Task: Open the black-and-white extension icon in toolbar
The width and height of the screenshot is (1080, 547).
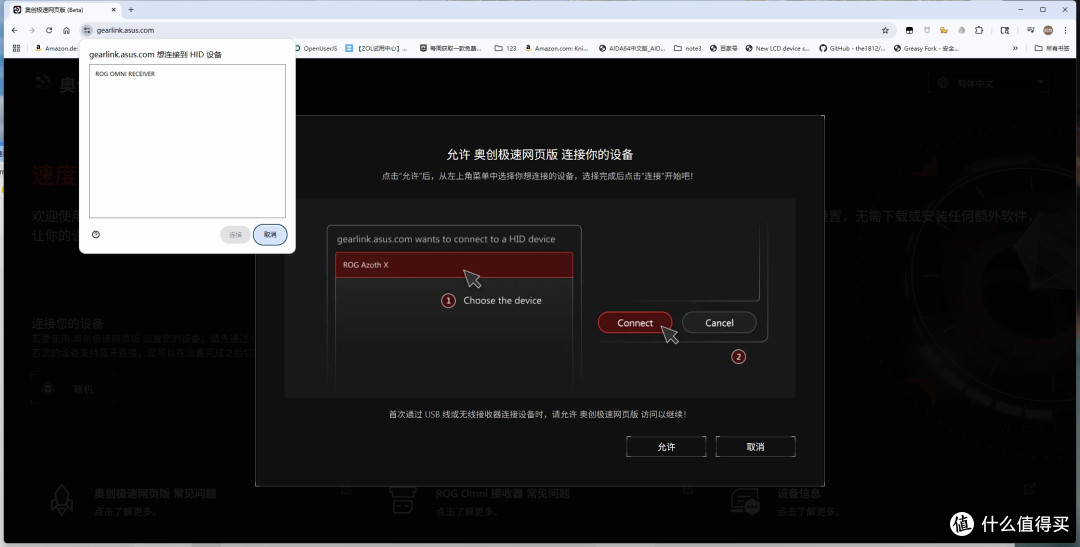Action: click(909, 30)
